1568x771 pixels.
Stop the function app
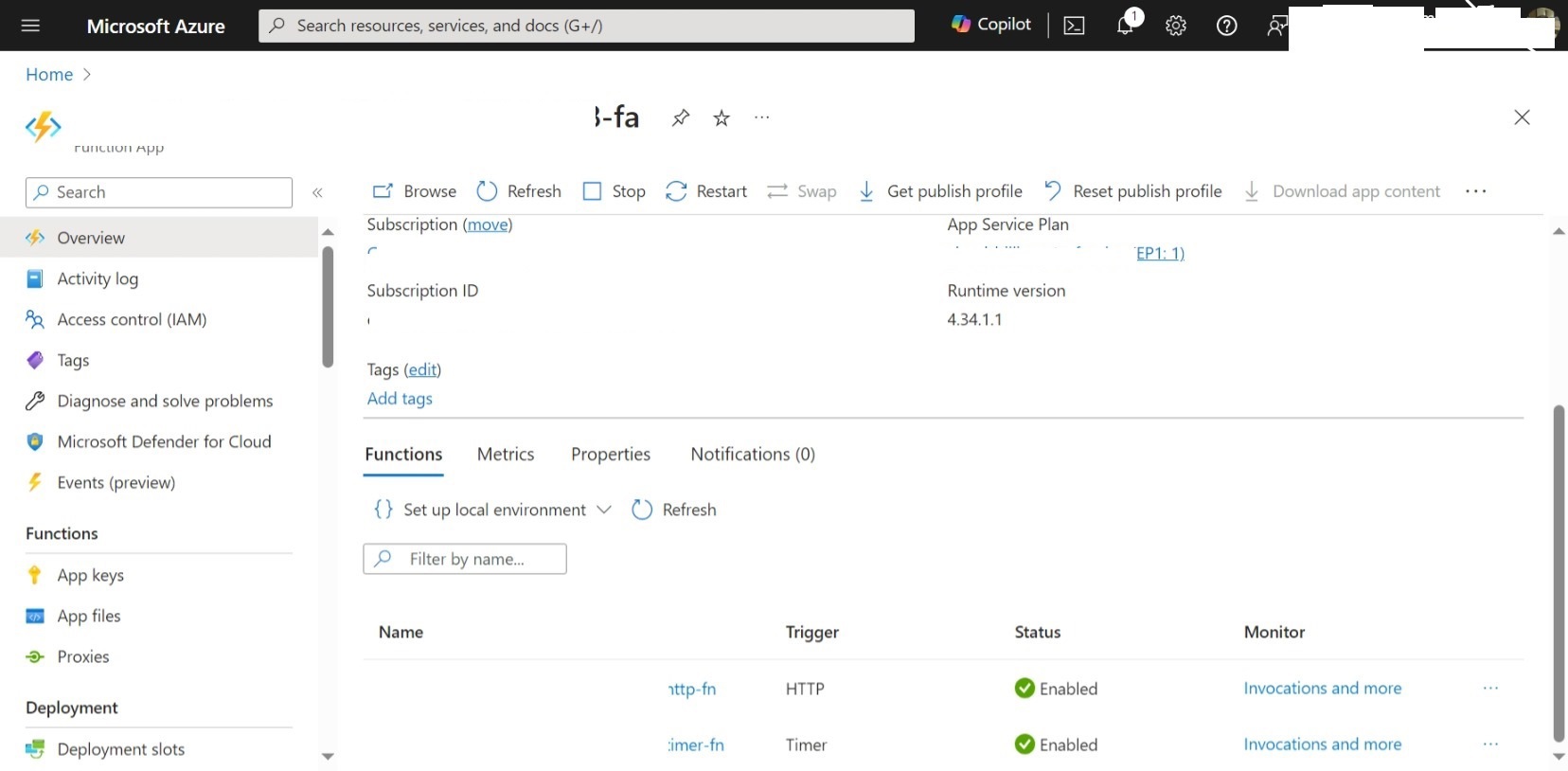pos(614,191)
